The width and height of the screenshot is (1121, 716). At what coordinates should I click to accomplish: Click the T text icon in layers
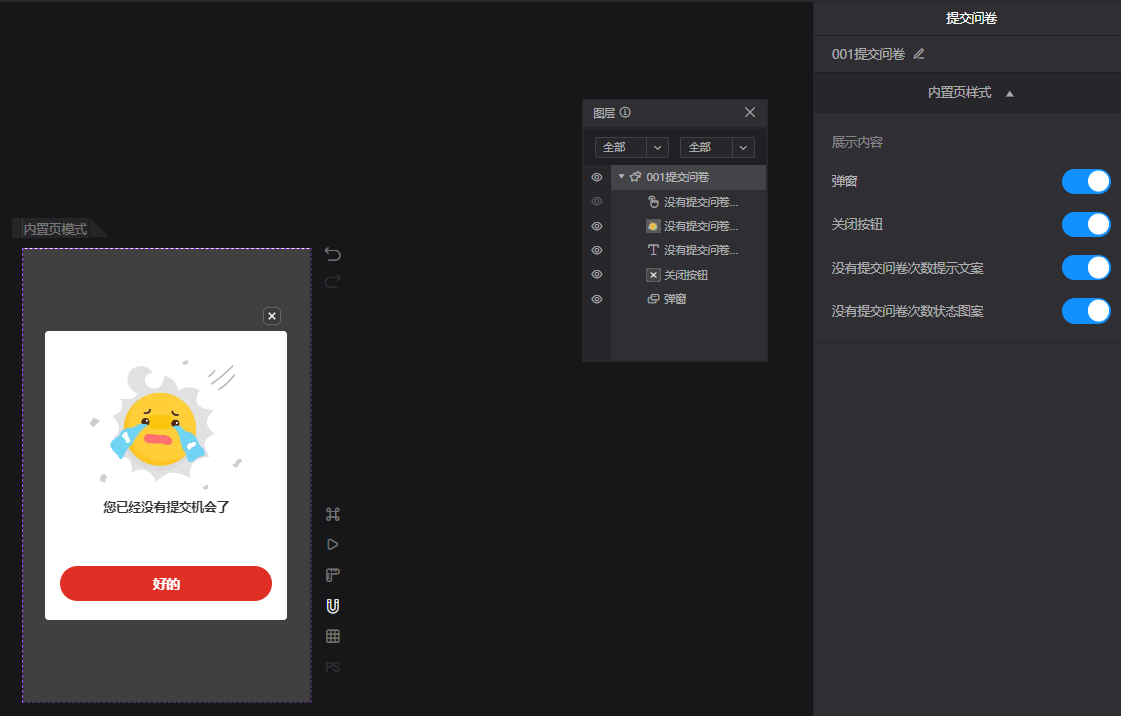653,250
